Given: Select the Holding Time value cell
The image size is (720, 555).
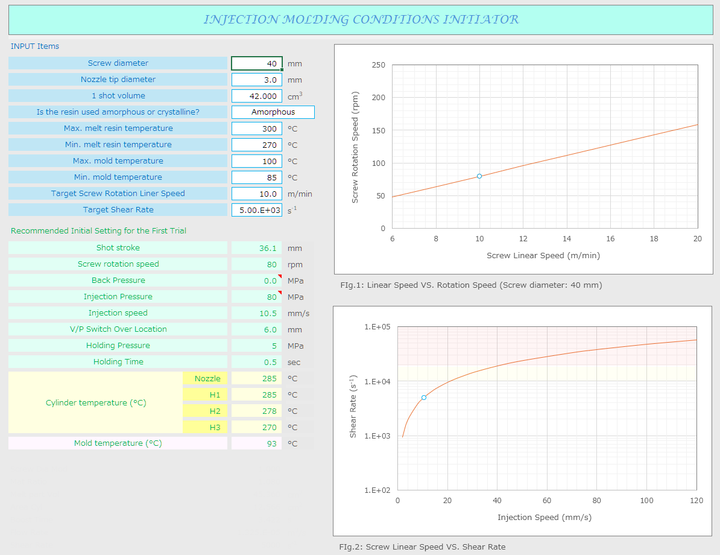Looking at the screenshot, I should [x=257, y=362].
